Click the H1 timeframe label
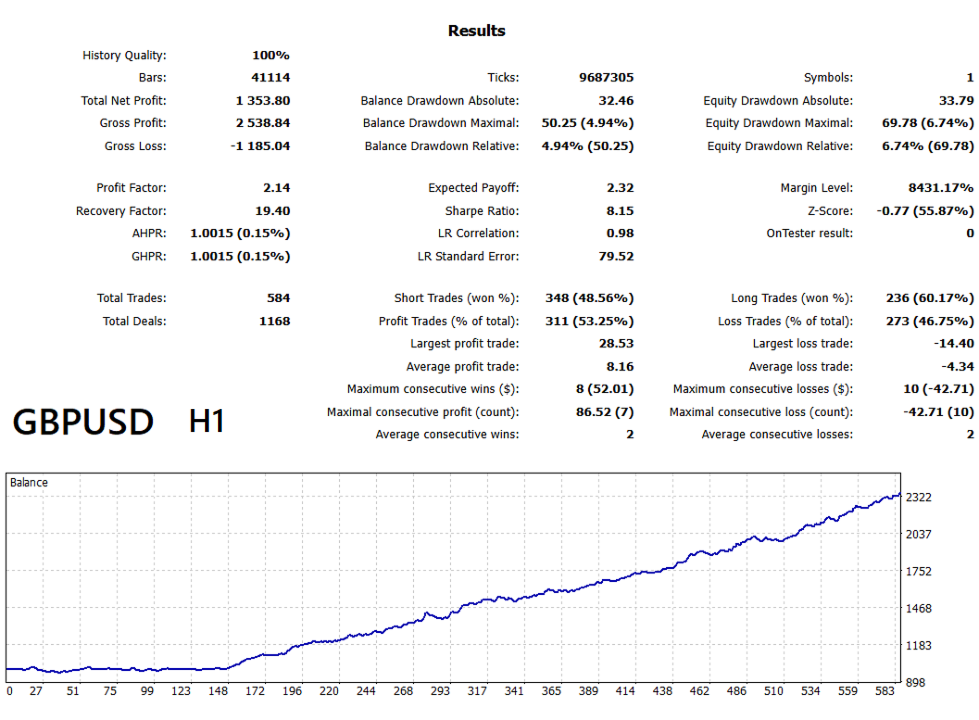The height and width of the screenshot is (720, 979). [207, 422]
